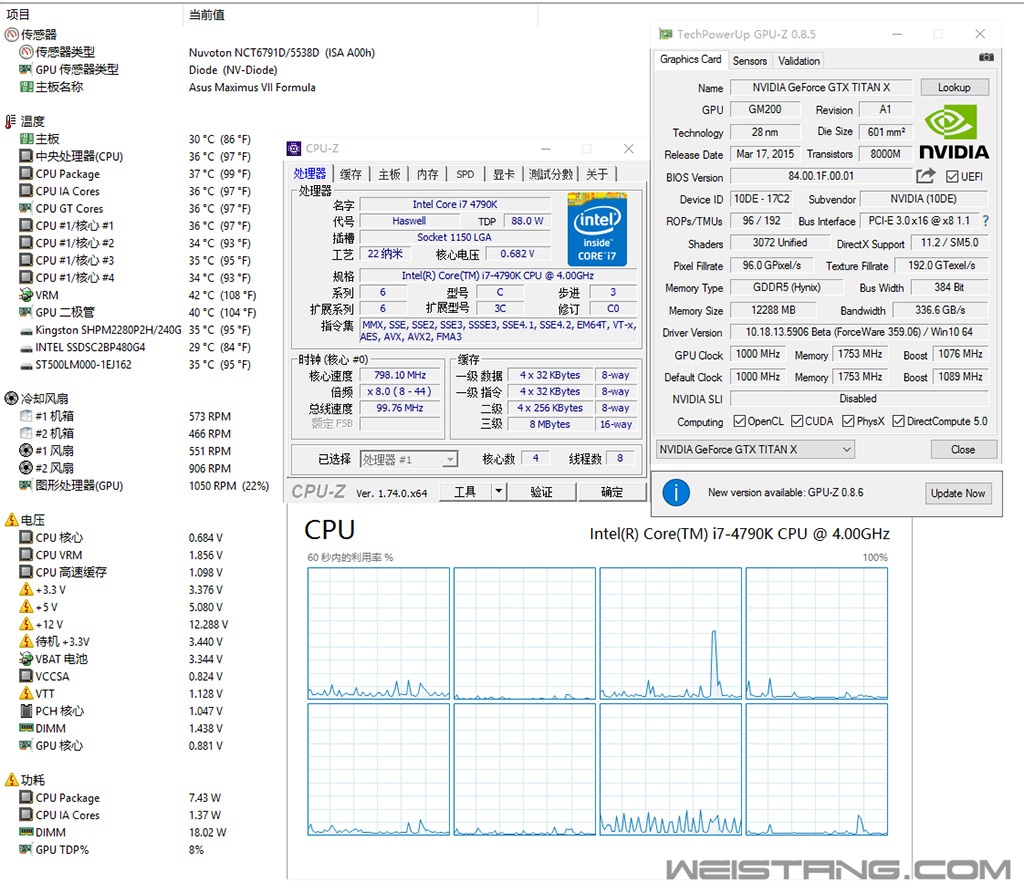Click the GPU 二极管 temperature icon
The width and height of the screenshot is (1024, 893).
[26, 312]
